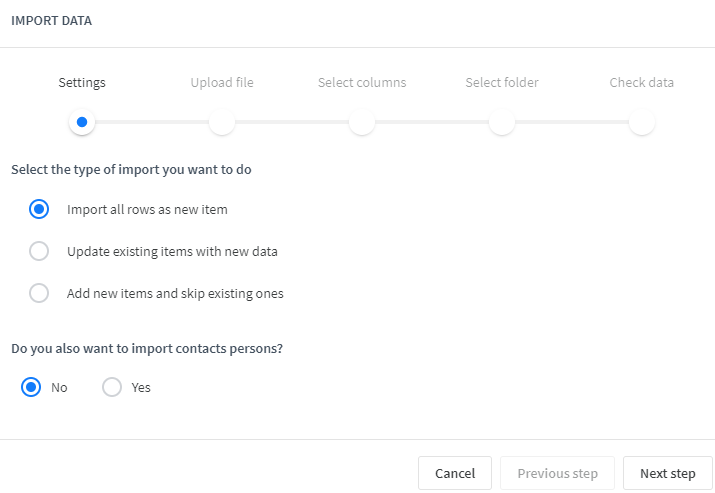
Task: Click the Check data step circle
Action: coord(642,122)
